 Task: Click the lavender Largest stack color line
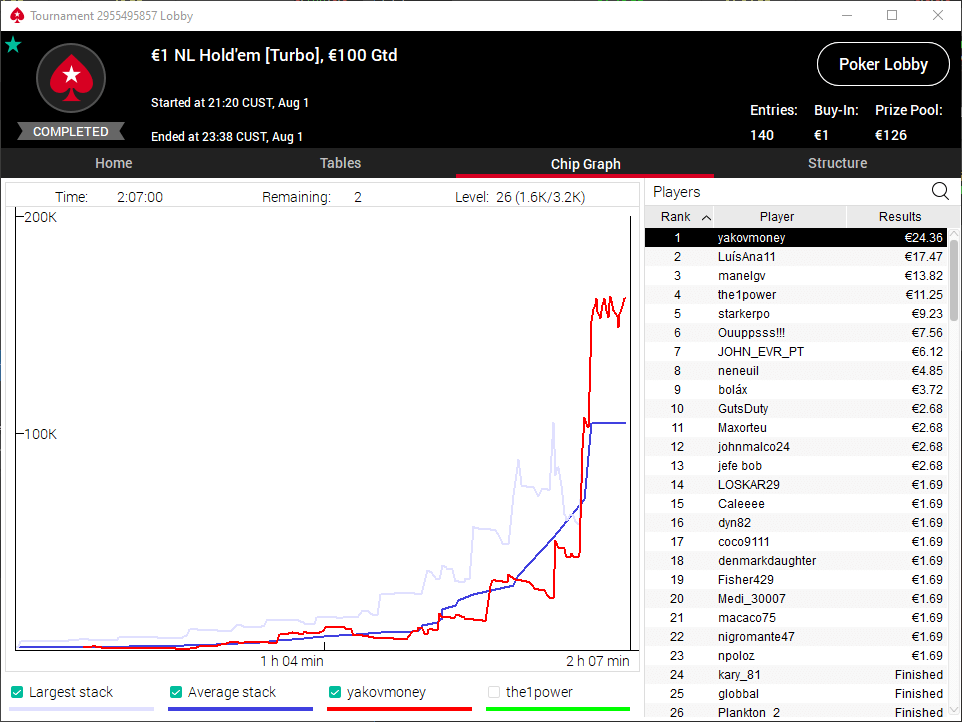point(82,709)
